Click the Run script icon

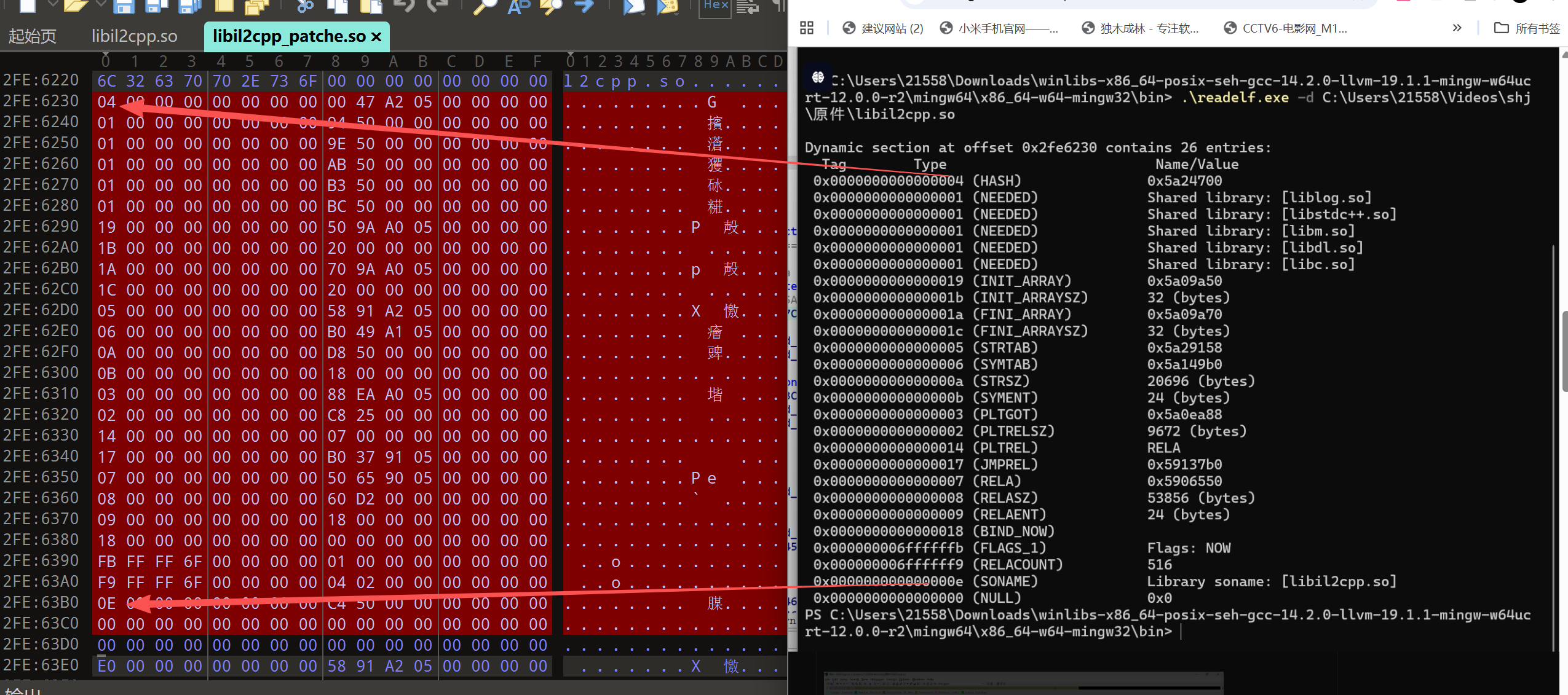click(633, 6)
